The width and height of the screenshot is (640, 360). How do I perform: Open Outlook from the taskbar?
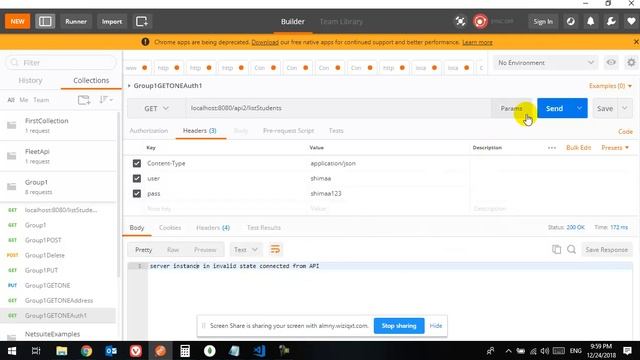[111, 351]
